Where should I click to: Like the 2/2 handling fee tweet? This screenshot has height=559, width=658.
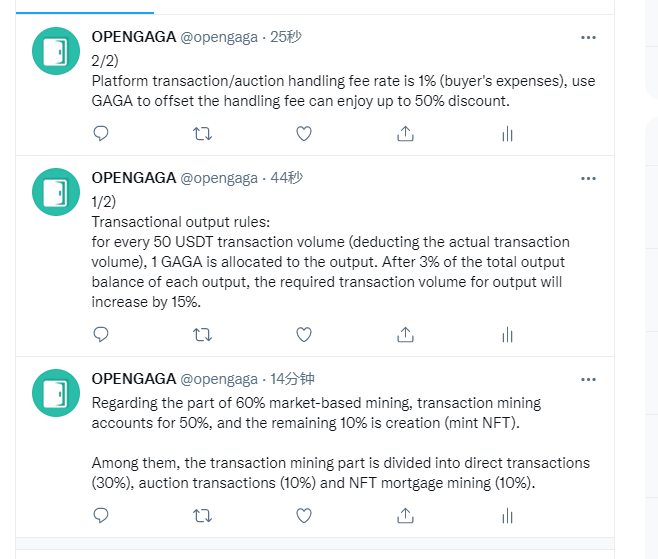point(304,134)
